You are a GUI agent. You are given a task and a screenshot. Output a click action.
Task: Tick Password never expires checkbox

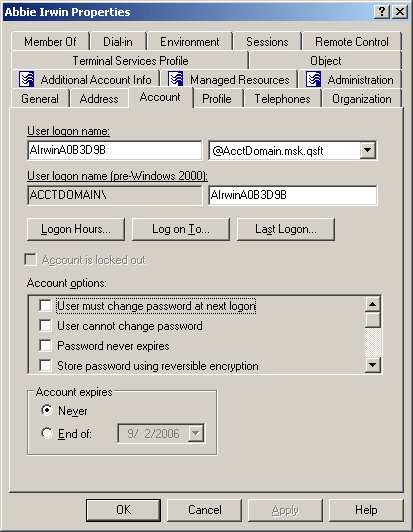click(x=45, y=345)
